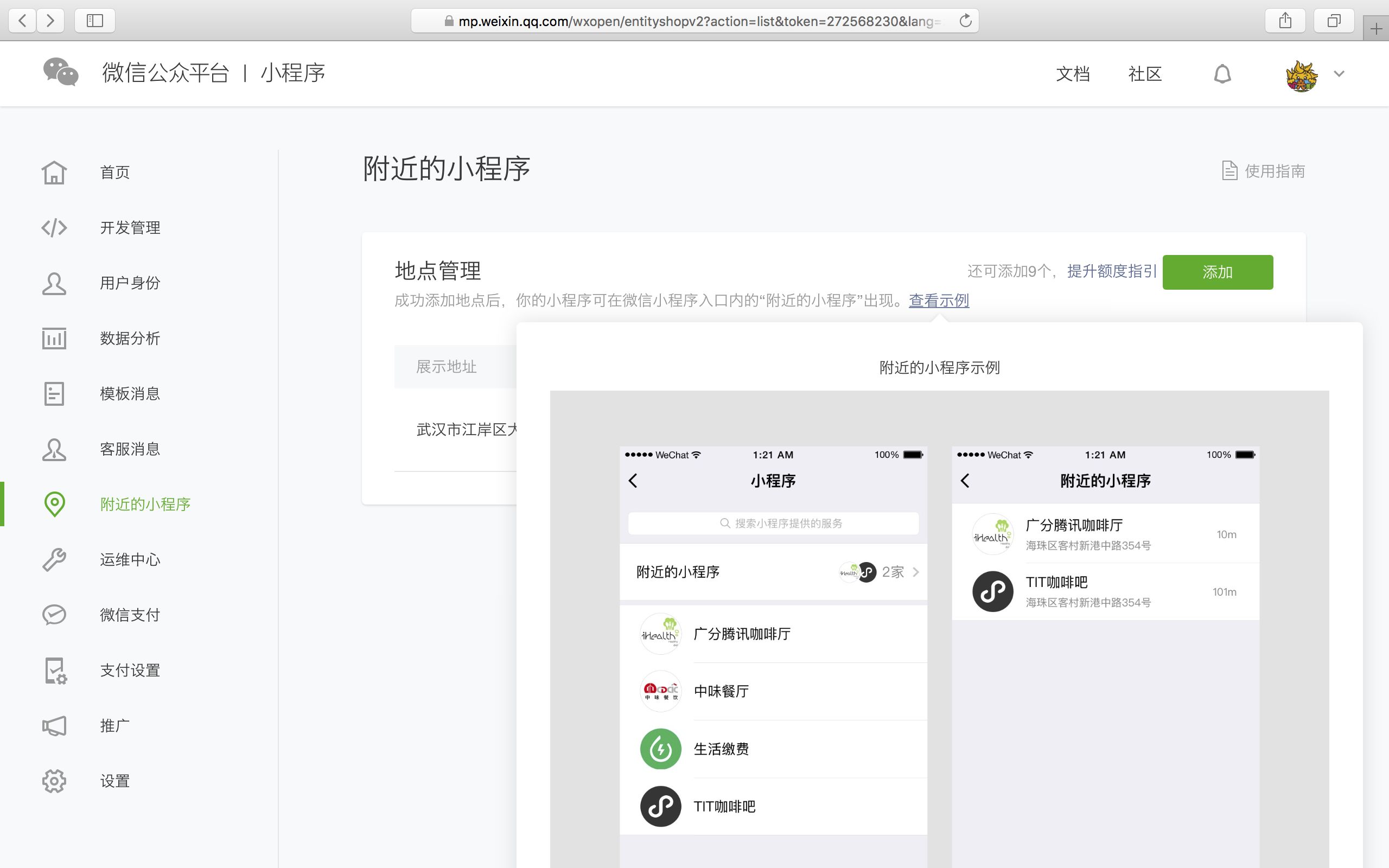Open 设置 in the sidebar

[115, 781]
